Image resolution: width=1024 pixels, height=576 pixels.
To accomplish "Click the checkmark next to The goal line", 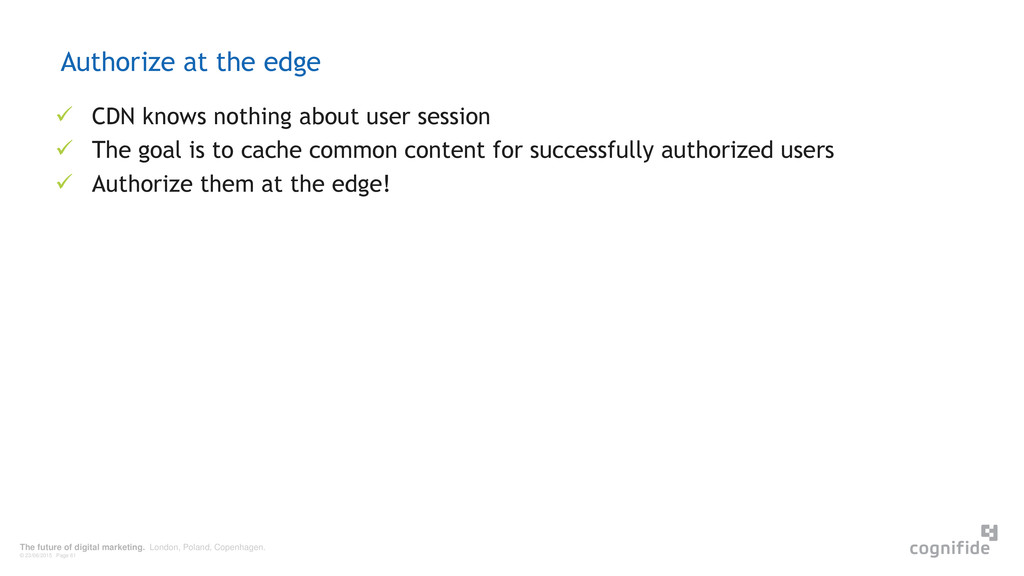I will tap(64, 148).
